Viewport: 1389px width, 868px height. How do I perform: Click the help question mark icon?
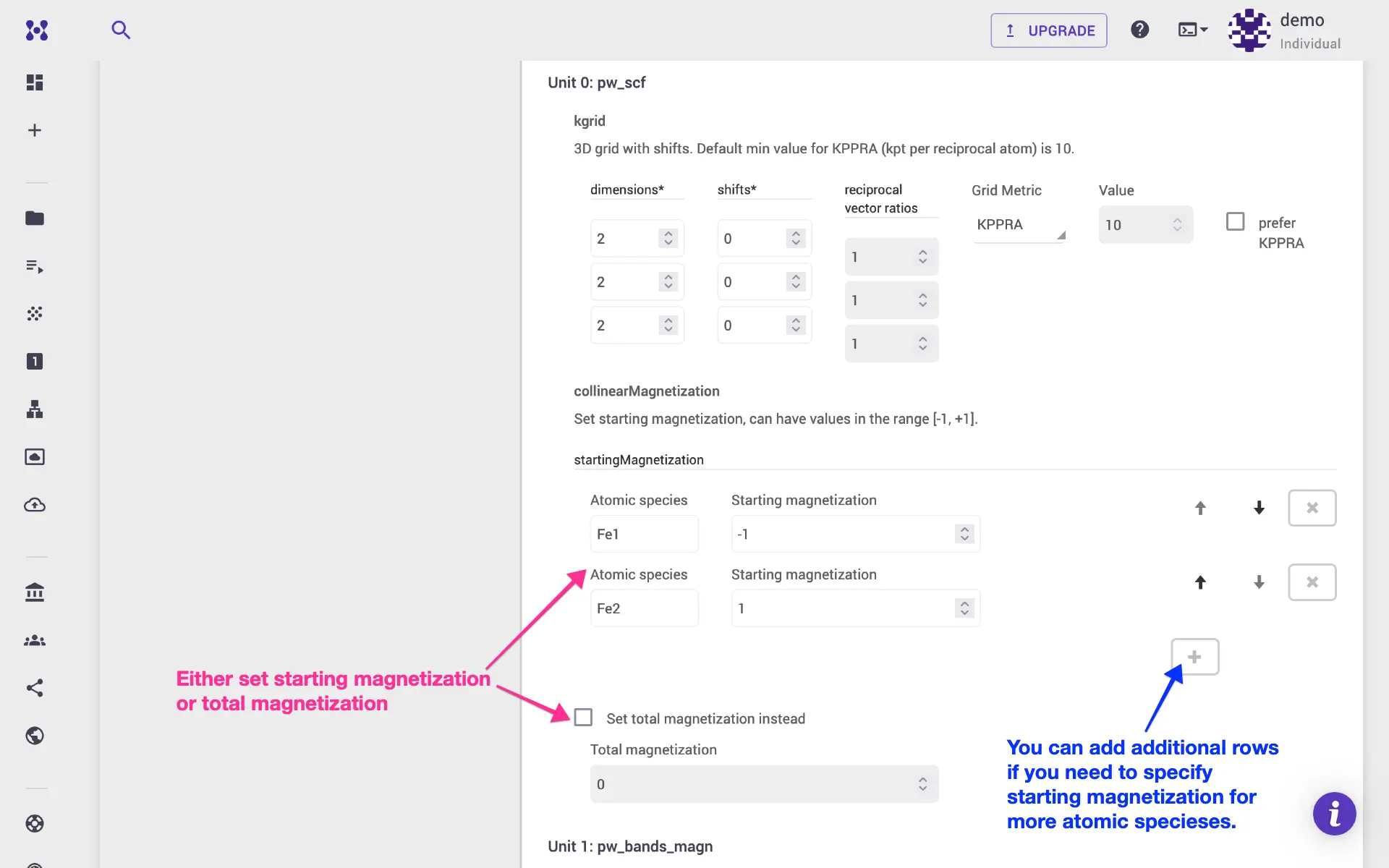pyautogui.click(x=1139, y=30)
